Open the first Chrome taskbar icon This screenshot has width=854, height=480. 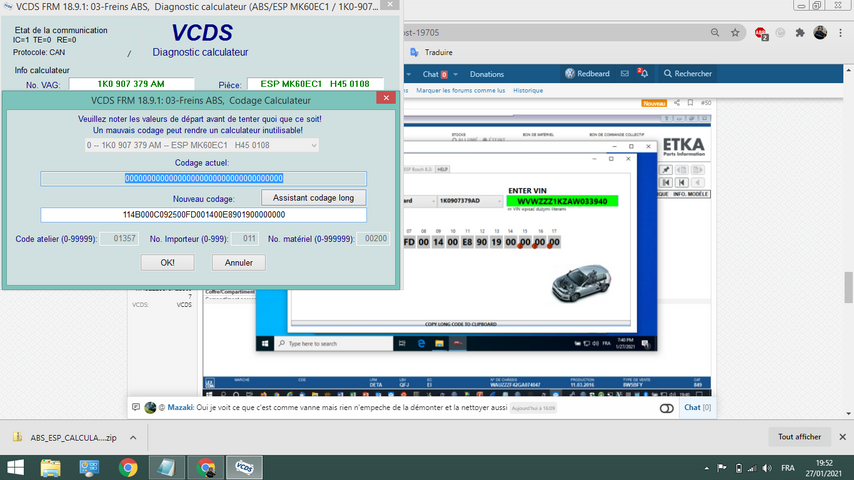(128, 467)
